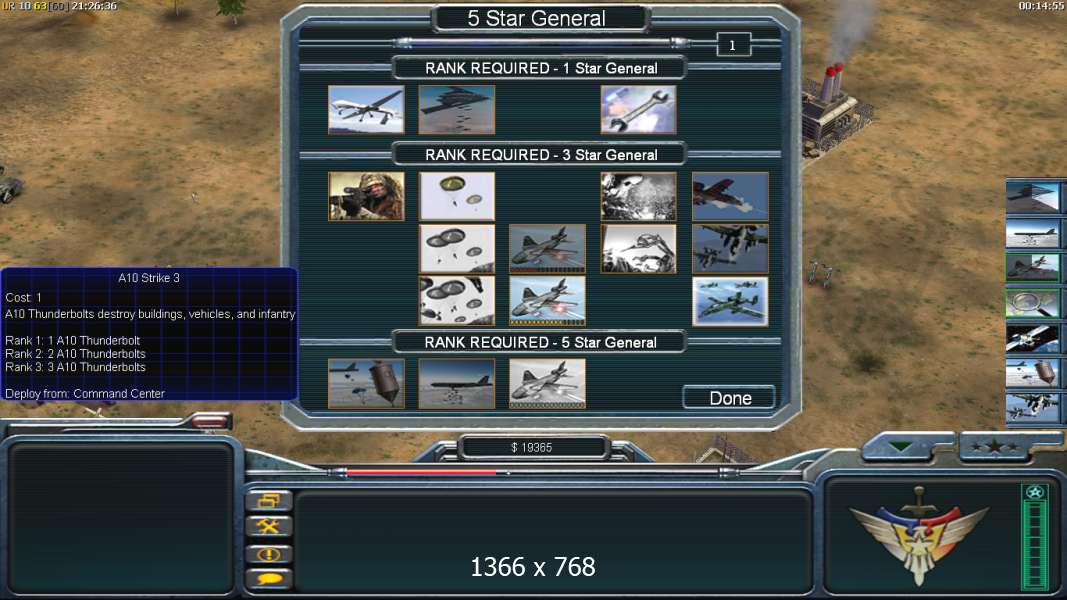Image resolution: width=1067 pixels, height=600 pixels.
Task: Click the red experience progress bar
Action: (x=421, y=471)
